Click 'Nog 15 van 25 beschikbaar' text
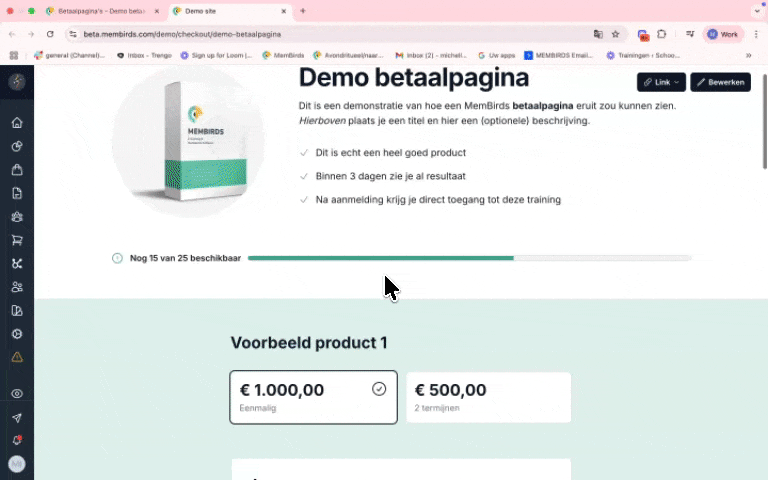The width and height of the screenshot is (768, 480). click(185, 258)
